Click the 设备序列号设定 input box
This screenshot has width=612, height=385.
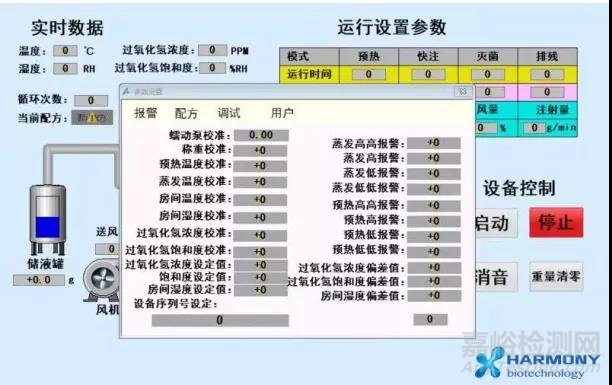point(220,320)
